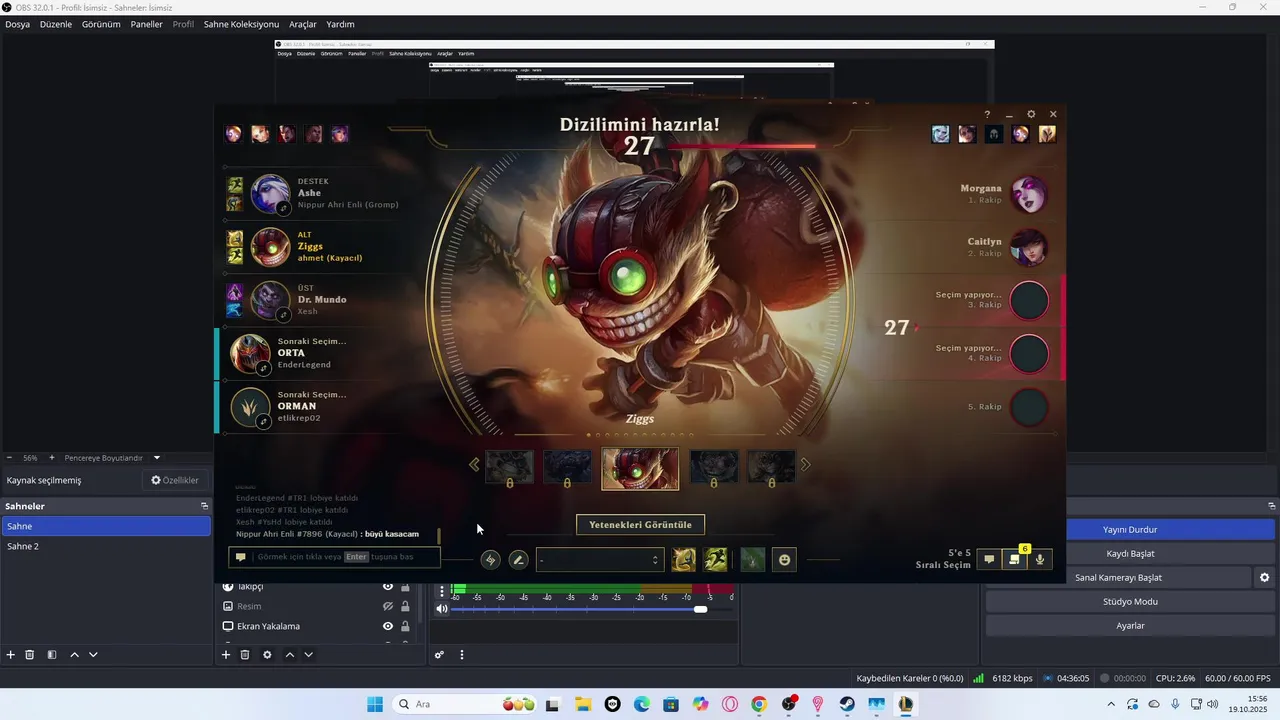
Task: Open the Paneller menu
Action: tap(146, 24)
